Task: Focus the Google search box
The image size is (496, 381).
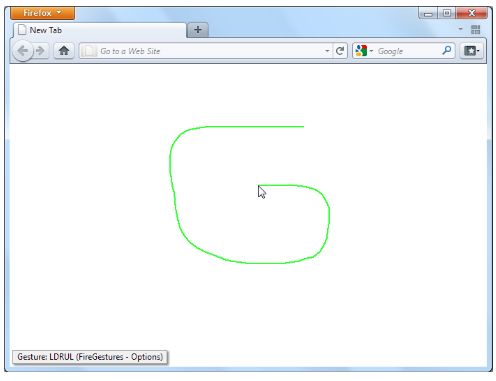Action: click(408, 51)
